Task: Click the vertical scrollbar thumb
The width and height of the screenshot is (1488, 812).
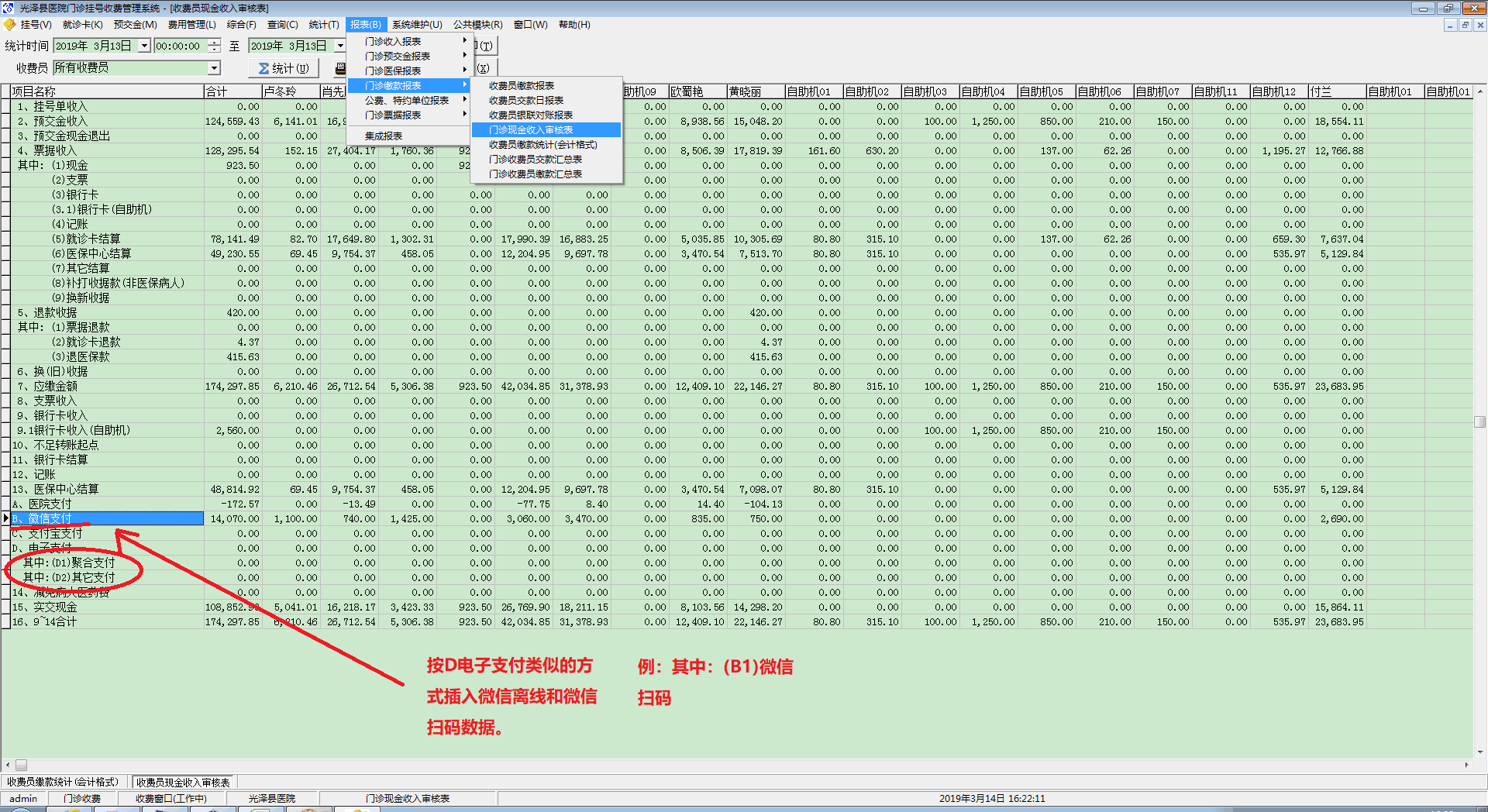Action: click(x=1480, y=422)
